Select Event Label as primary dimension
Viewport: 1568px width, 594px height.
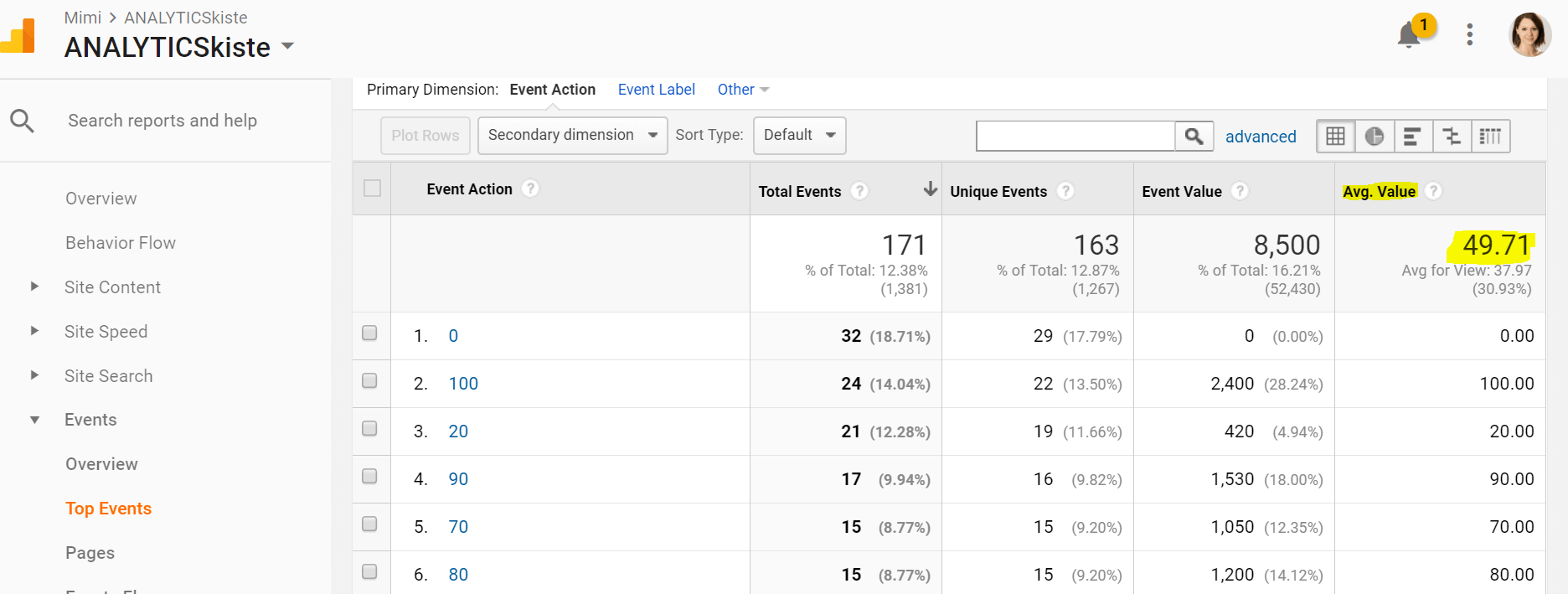point(656,90)
